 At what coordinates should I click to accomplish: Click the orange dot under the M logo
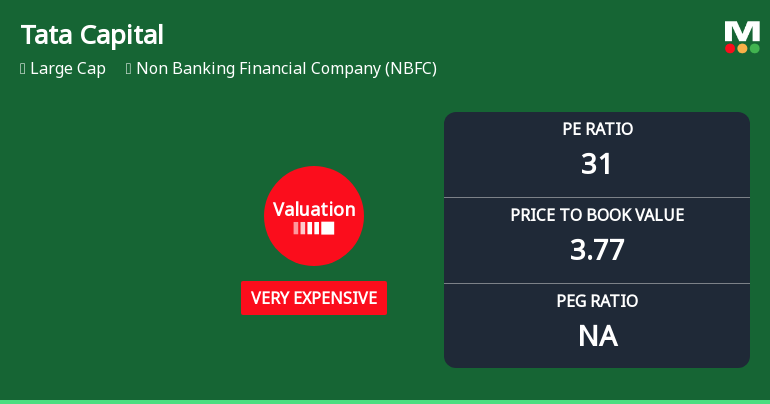pos(742,48)
